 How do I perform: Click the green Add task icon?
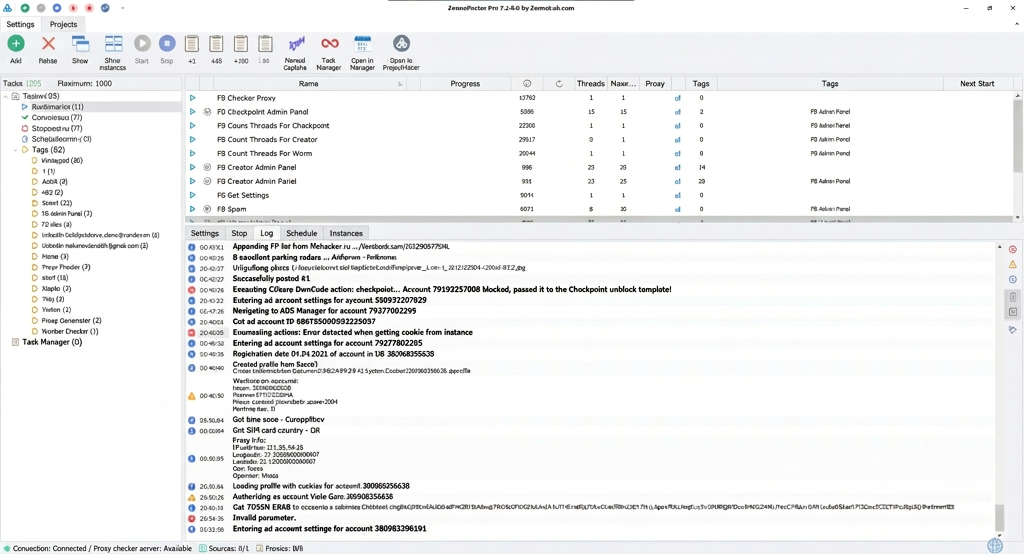click(16, 44)
